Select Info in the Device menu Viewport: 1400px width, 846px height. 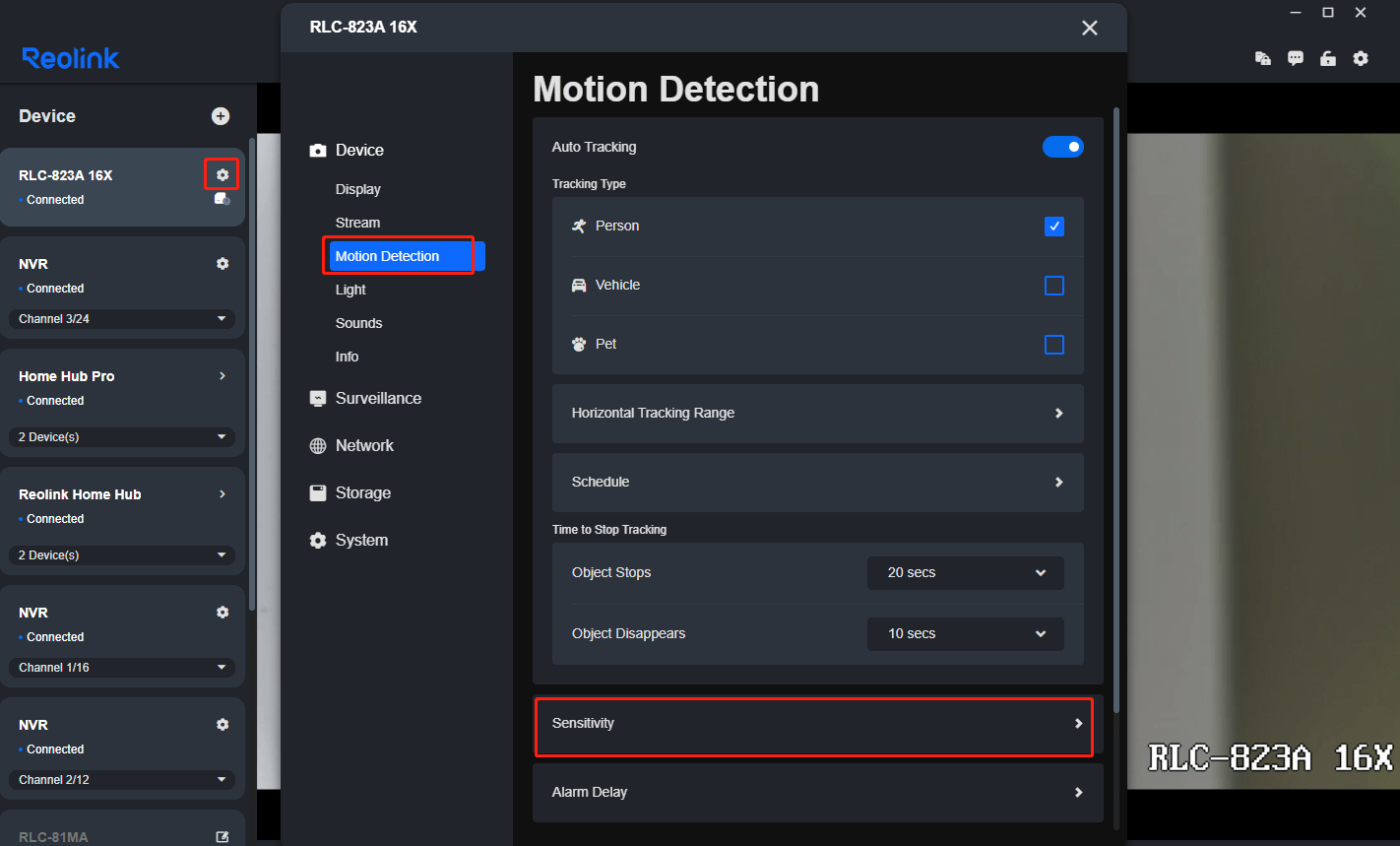click(348, 357)
